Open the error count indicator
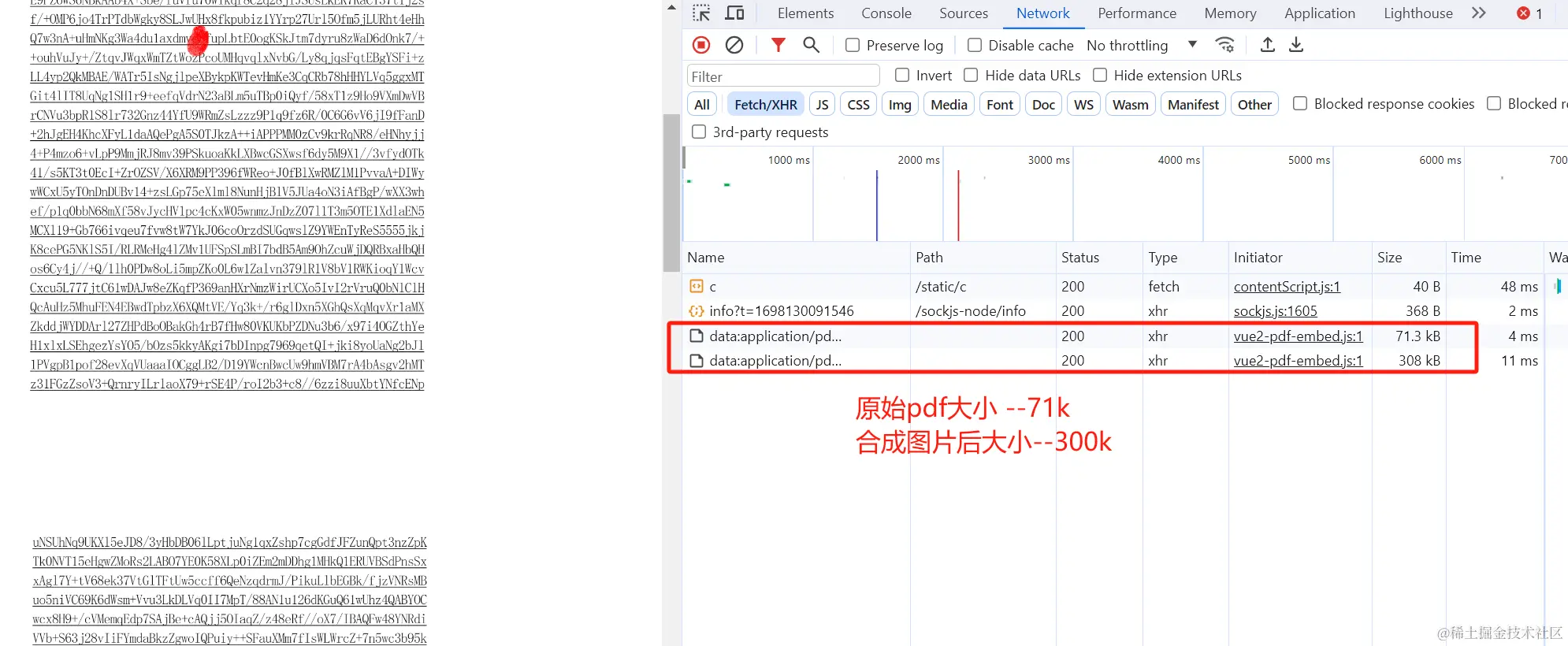Screen dimensions: 1568x646 1530,13
